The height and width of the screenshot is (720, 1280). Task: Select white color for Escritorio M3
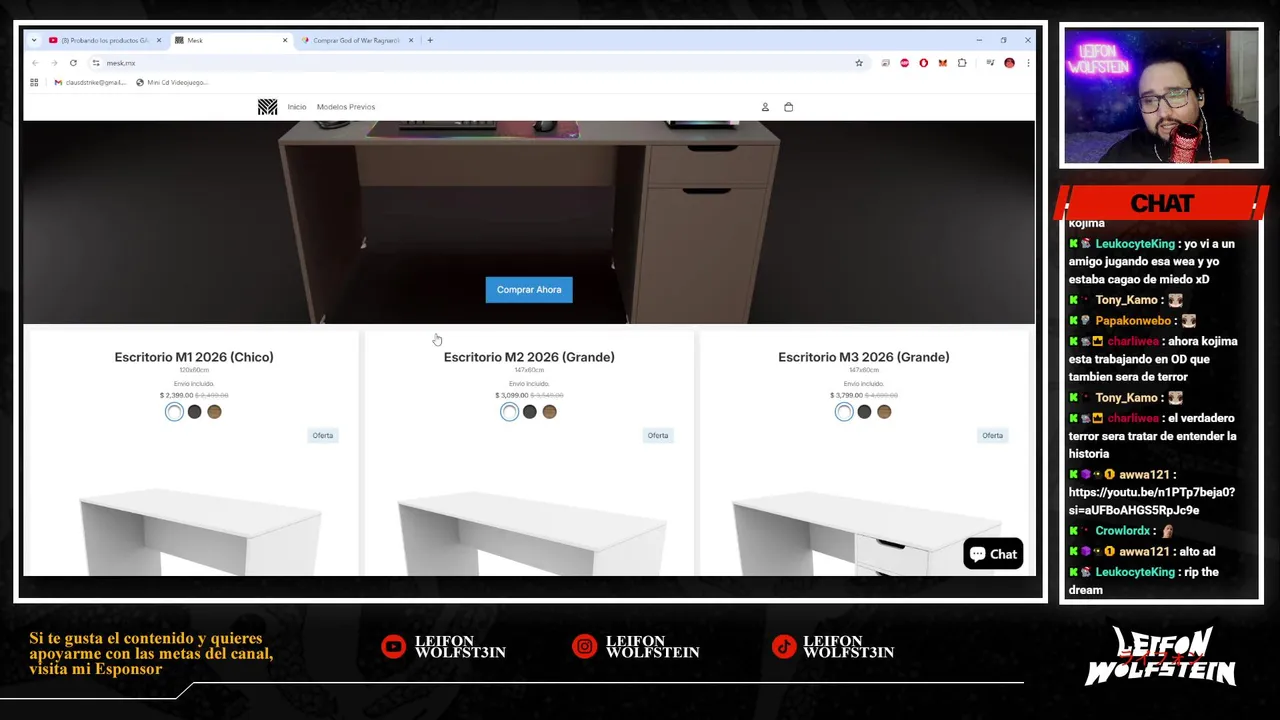click(844, 412)
